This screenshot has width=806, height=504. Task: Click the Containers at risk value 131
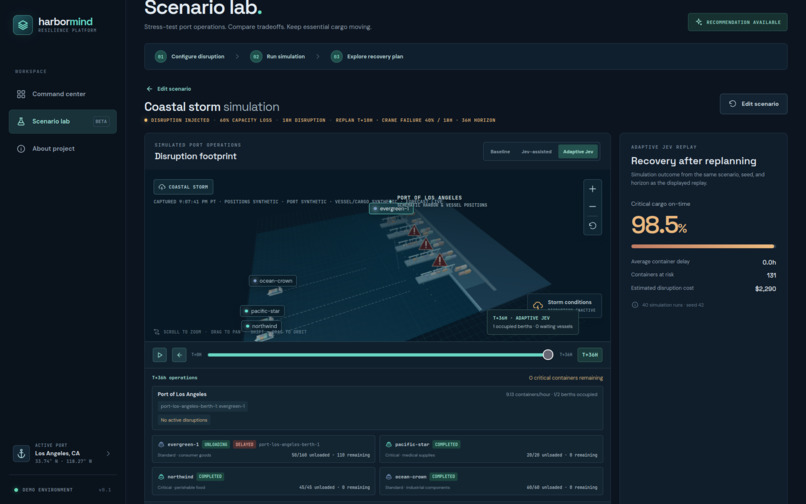pyautogui.click(x=771, y=276)
